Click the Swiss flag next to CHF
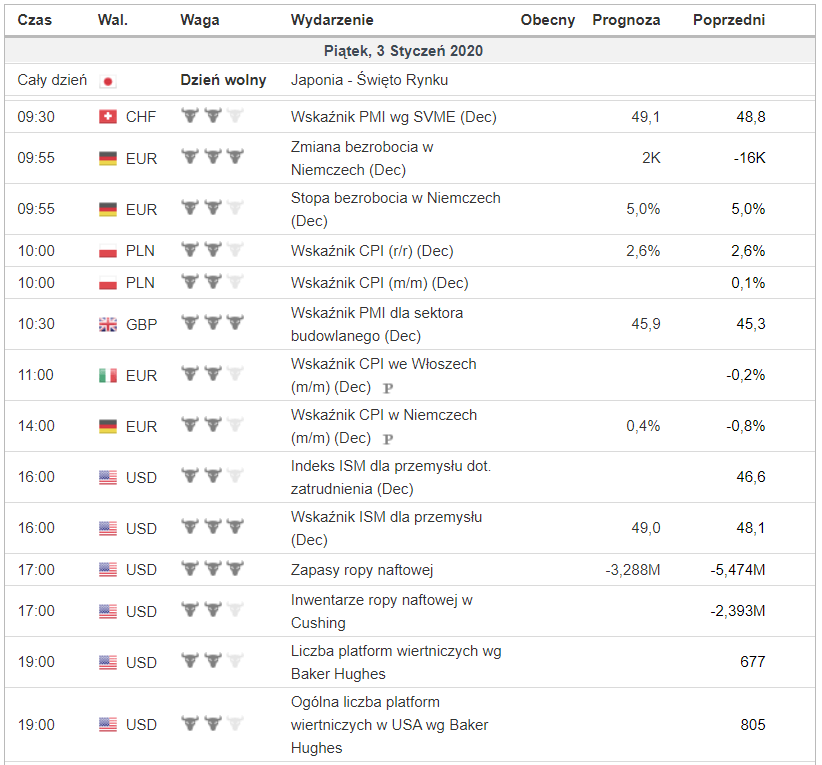This screenshot has width=822, height=765. [108, 117]
